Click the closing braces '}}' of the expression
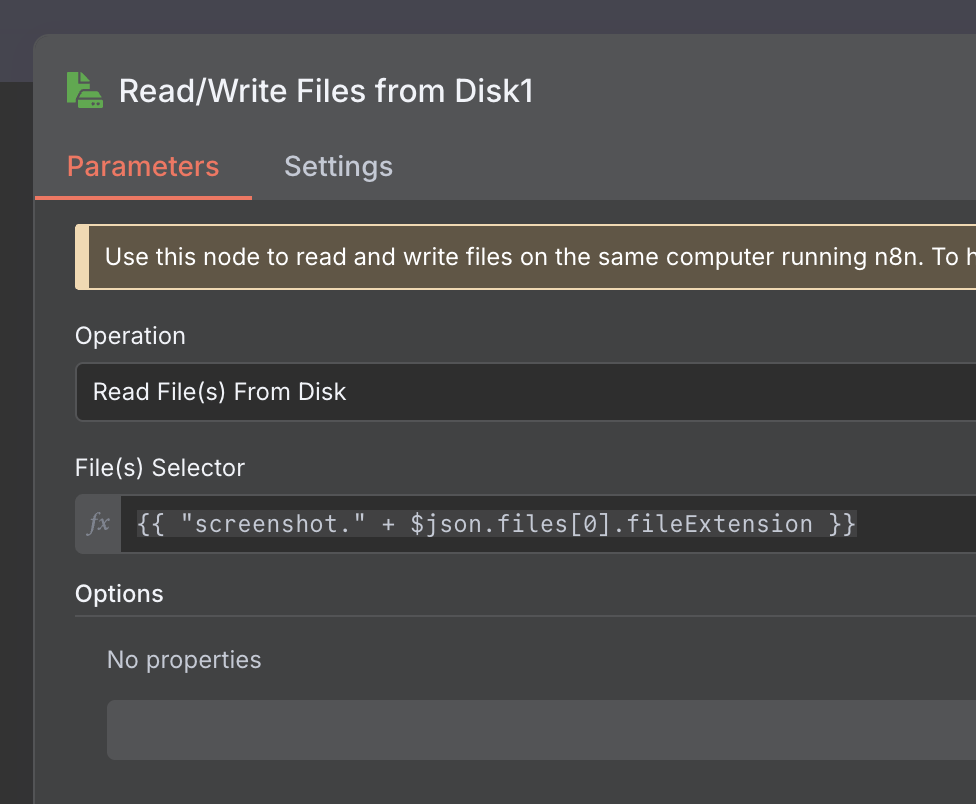The height and width of the screenshot is (804, 976). coord(842,524)
